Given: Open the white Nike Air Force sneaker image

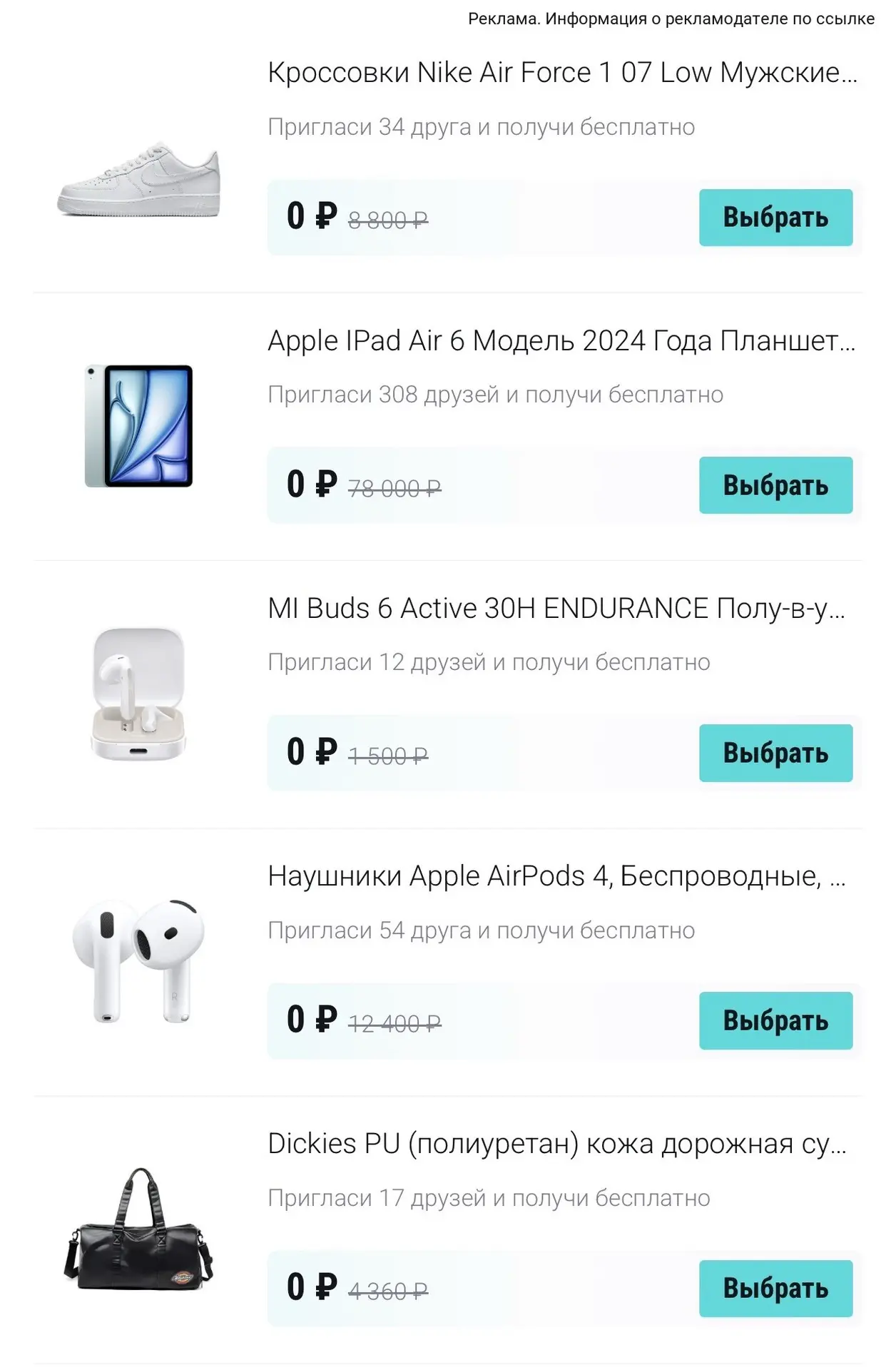Looking at the screenshot, I should coord(138,178).
